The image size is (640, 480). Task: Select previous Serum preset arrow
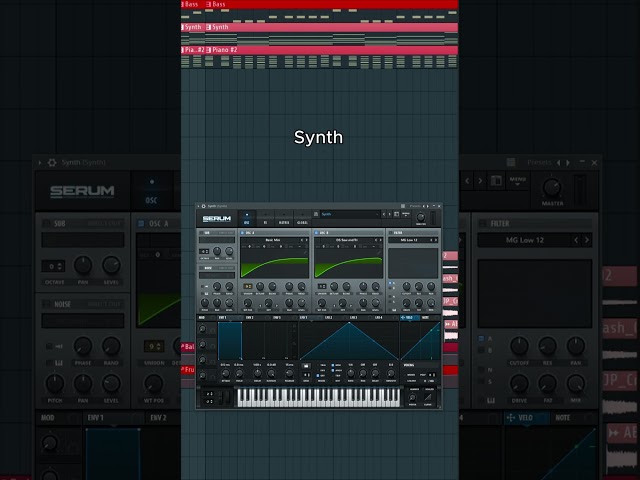click(383, 214)
